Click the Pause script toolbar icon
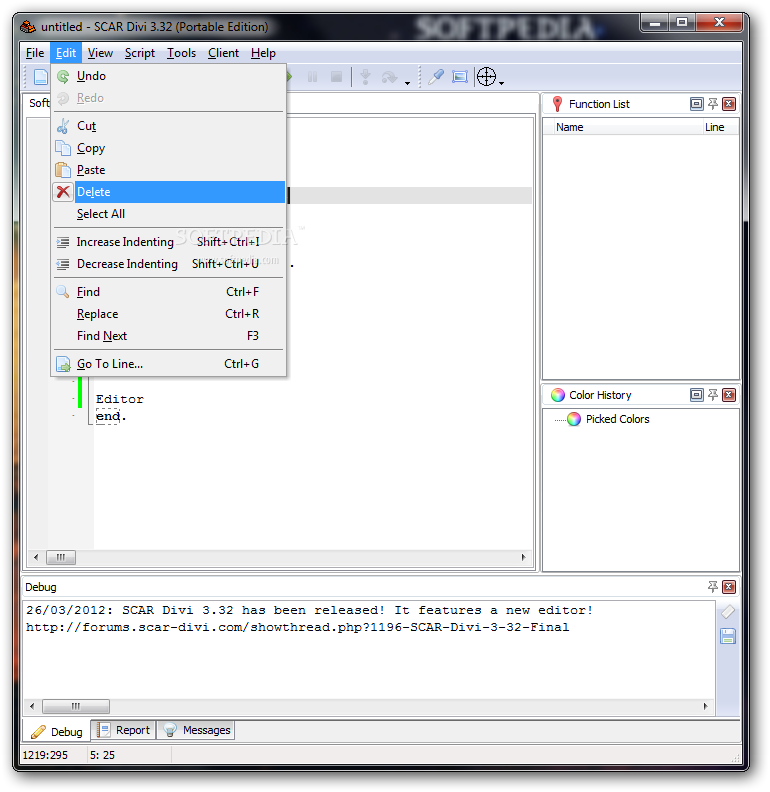 (x=312, y=77)
